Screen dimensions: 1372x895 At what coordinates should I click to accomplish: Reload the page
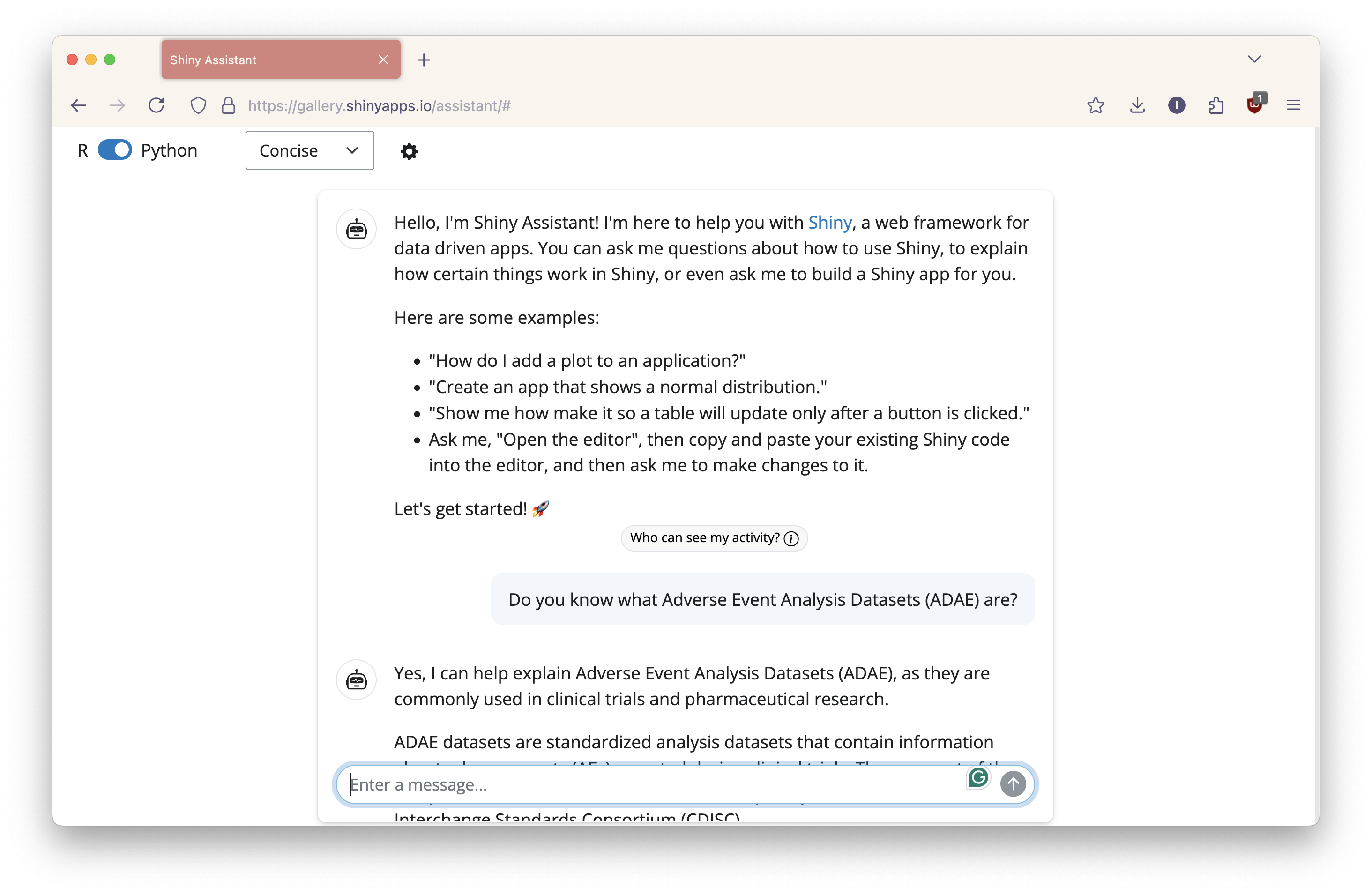pyautogui.click(x=156, y=105)
